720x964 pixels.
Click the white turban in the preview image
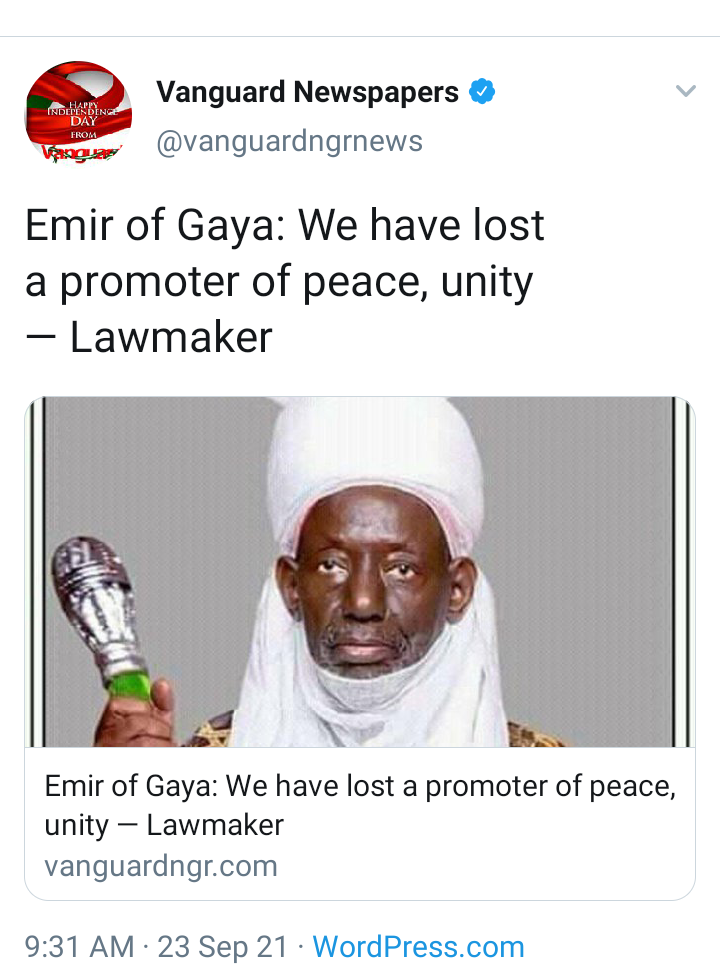(x=374, y=467)
